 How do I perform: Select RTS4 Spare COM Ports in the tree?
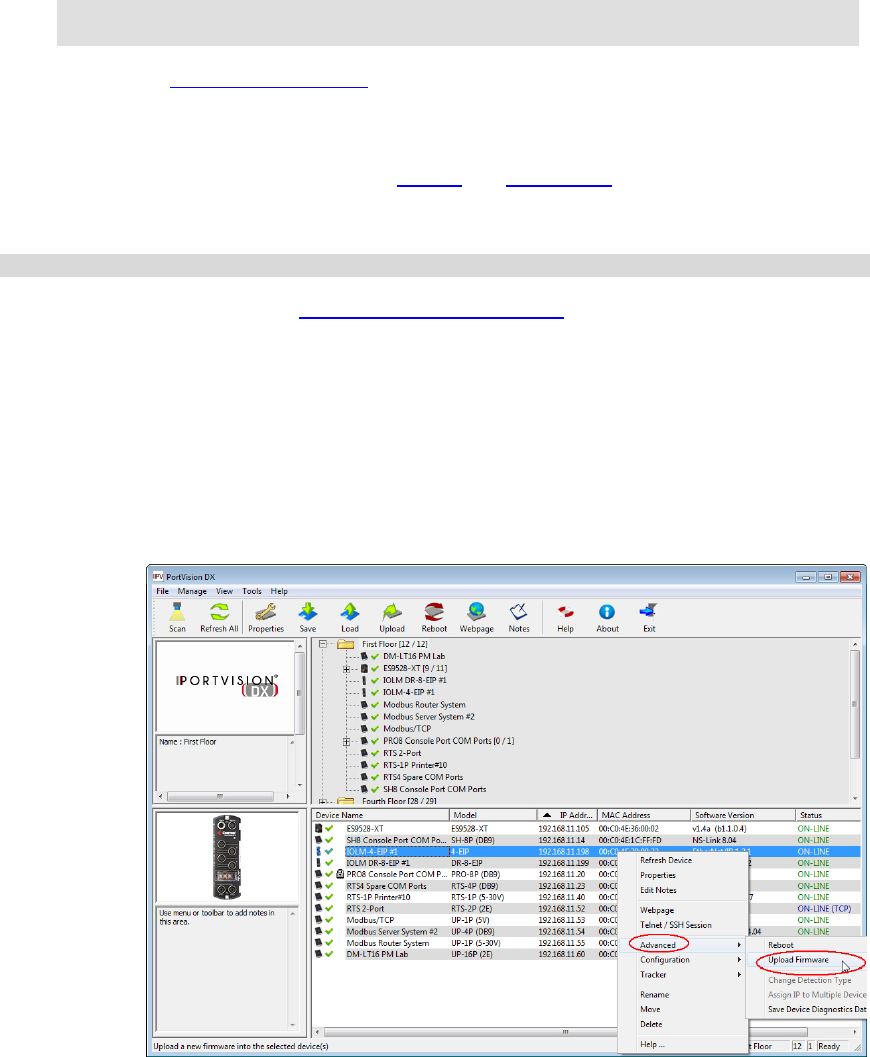[x=423, y=777]
